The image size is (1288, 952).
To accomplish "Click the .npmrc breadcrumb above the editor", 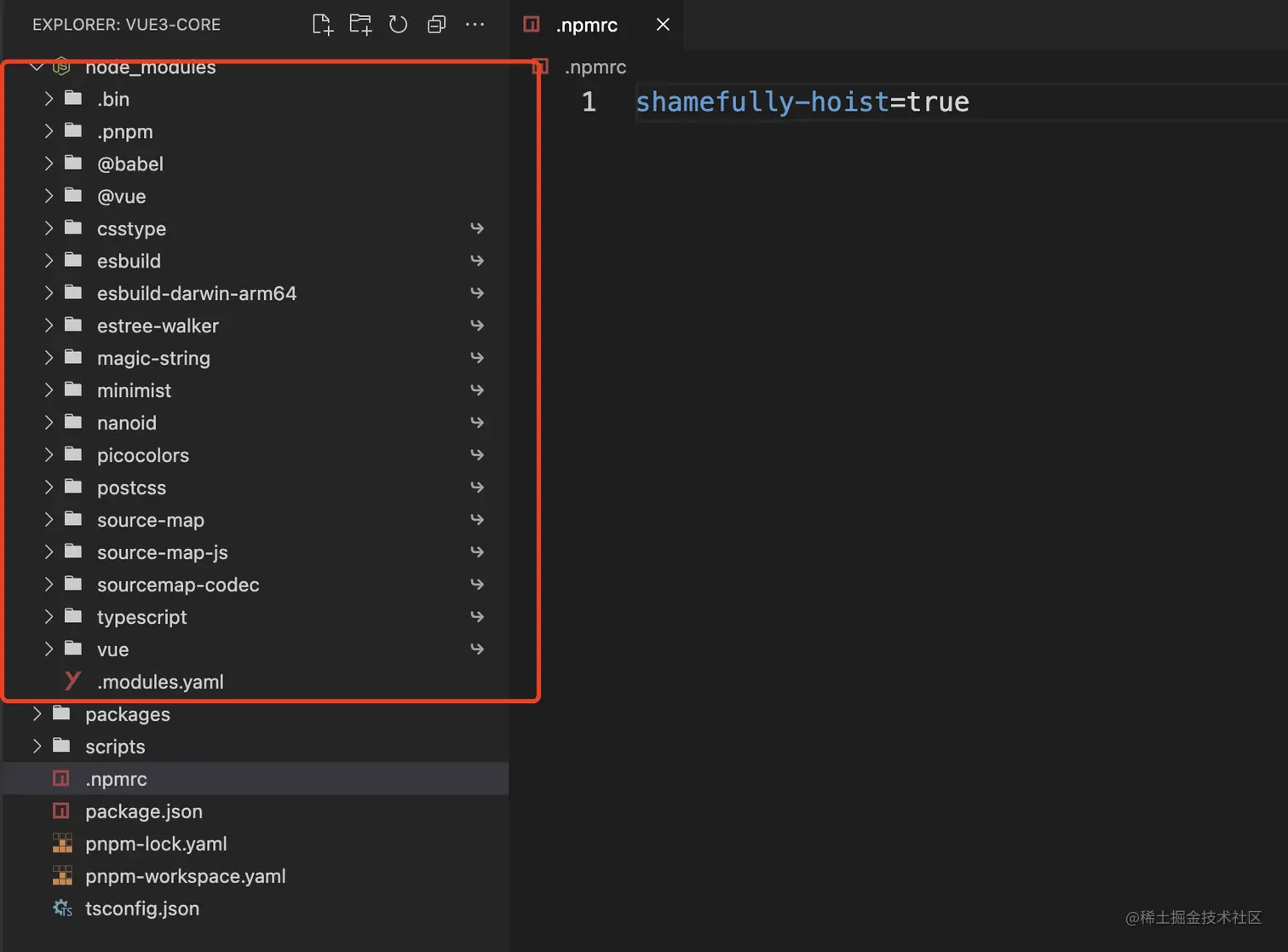I will coord(595,67).
